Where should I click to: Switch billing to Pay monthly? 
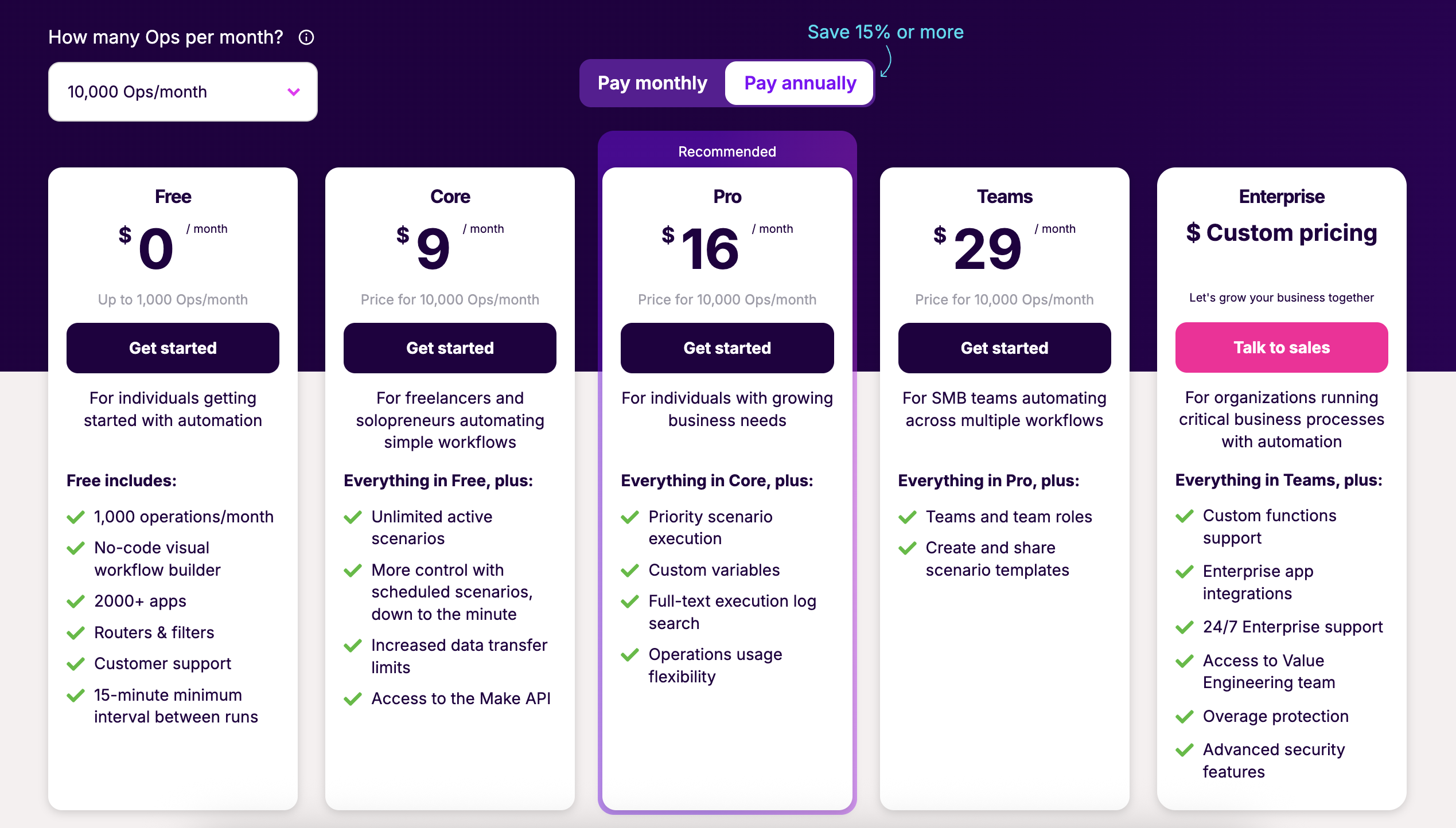point(652,83)
